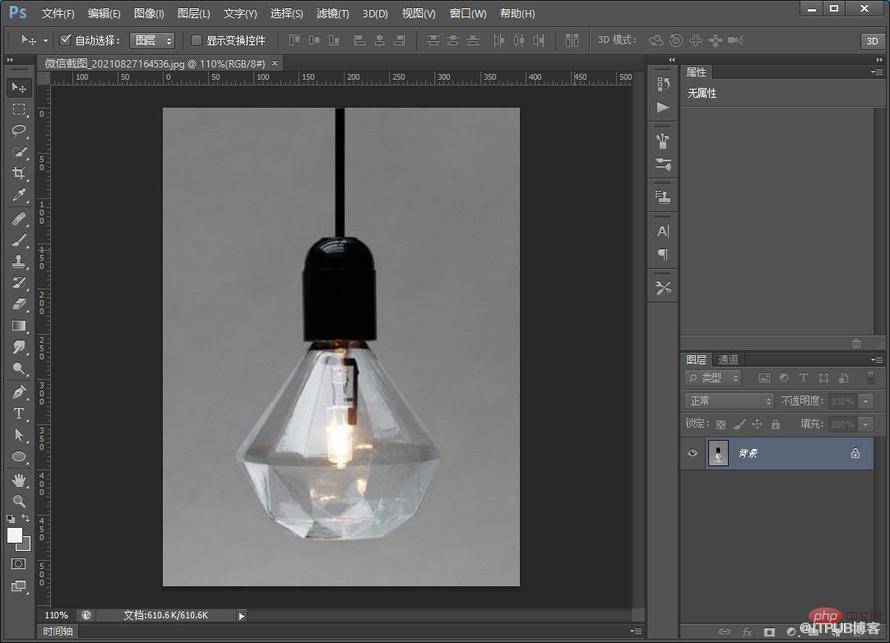Screen dimensions: 890x643
Task: Select the Hand tool
Action: point(19,481)
